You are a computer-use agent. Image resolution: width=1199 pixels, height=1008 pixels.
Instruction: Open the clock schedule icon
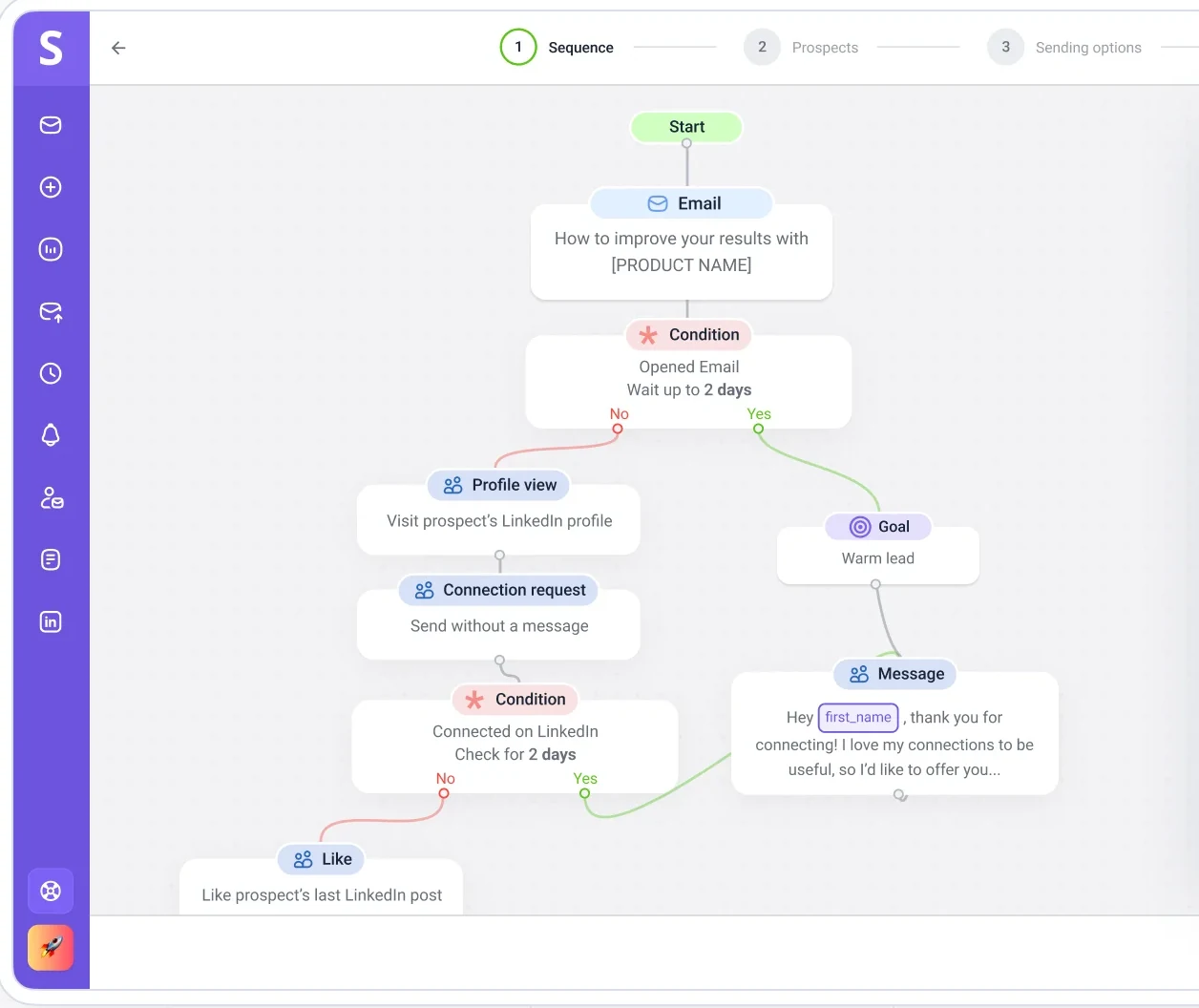[51, 373]
